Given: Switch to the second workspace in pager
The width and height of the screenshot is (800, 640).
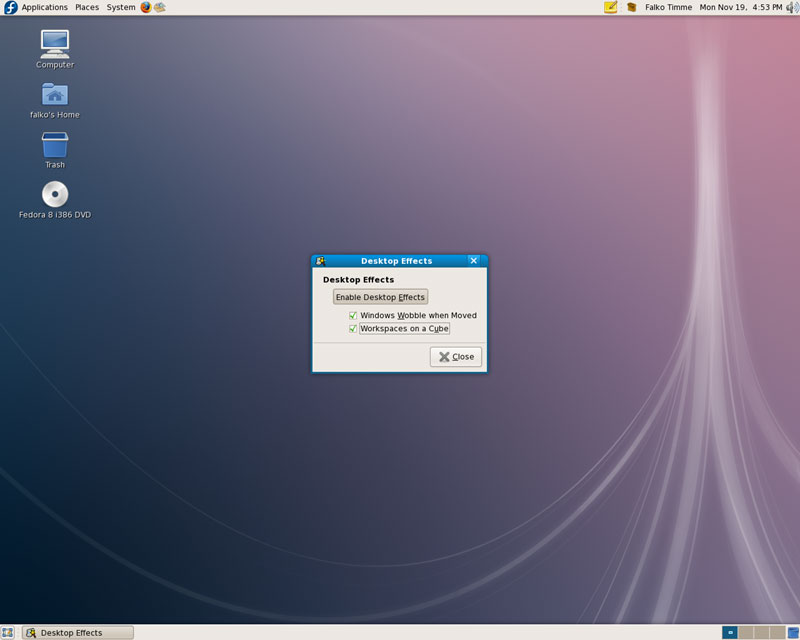Looking at the screenshot, I should point(745,633).
